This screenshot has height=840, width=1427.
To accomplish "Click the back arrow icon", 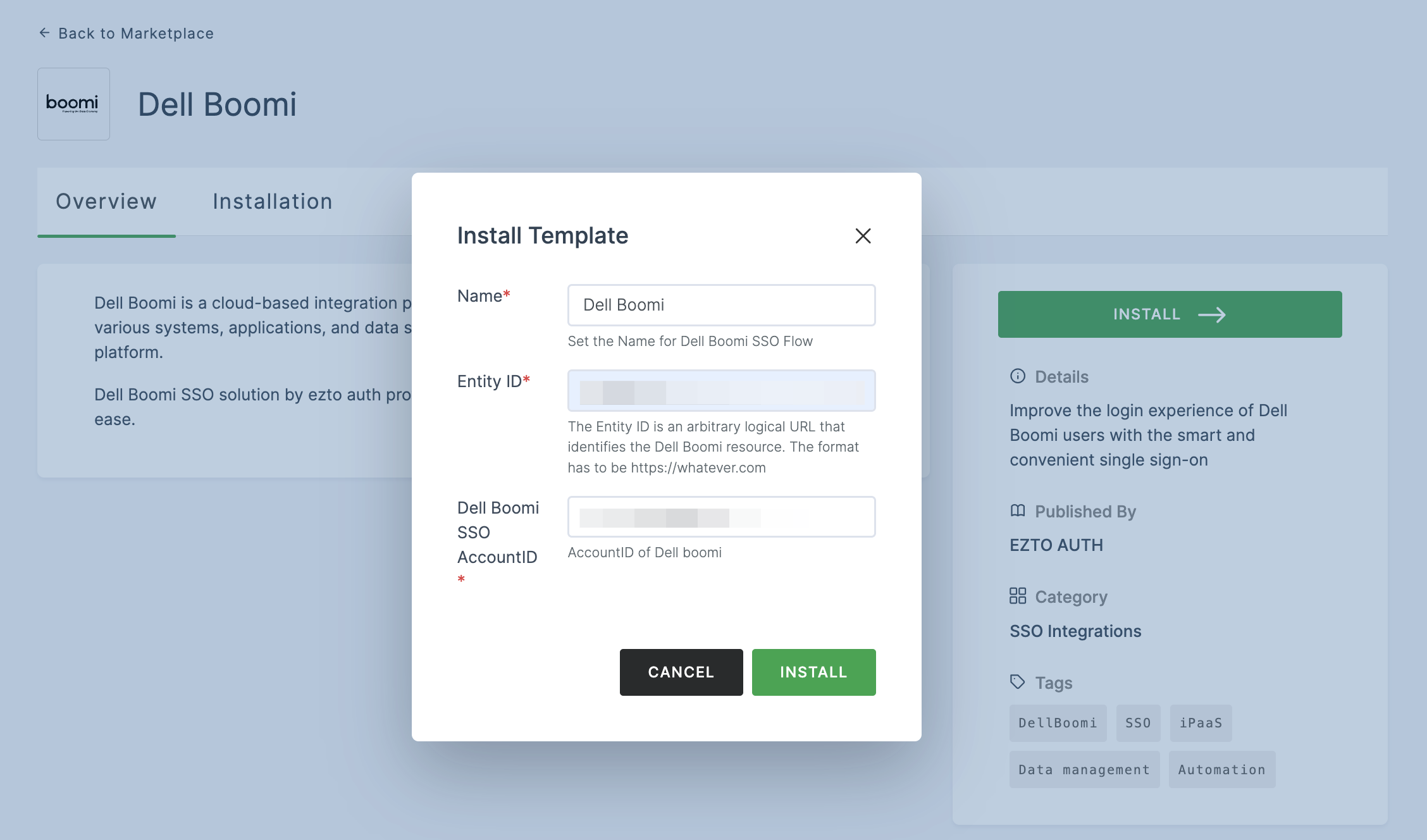I will [x=44, y=33].
